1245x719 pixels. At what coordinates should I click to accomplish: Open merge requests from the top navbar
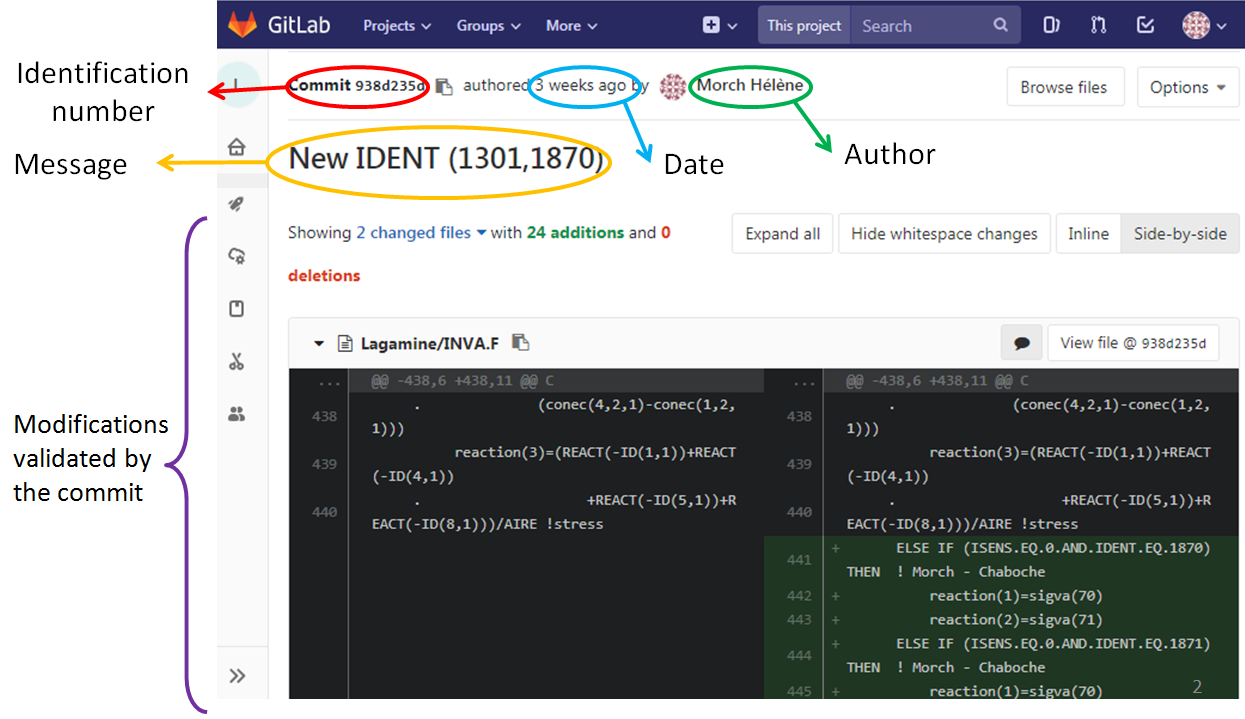coord(1098,25)
